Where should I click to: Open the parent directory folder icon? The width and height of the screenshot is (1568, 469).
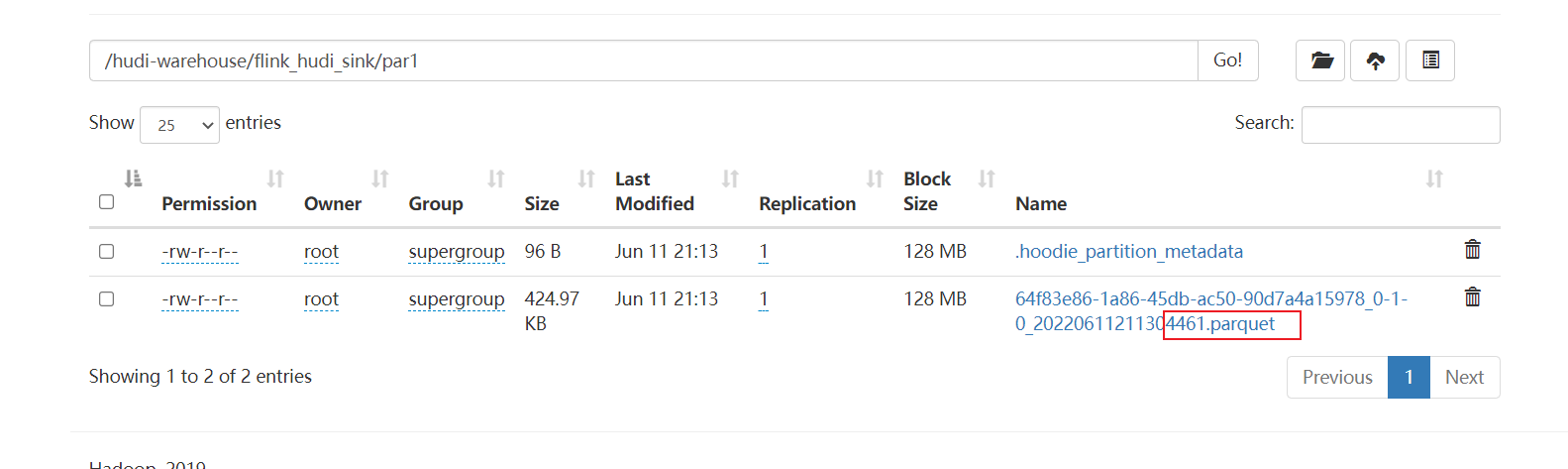[x=1320, y=60]
